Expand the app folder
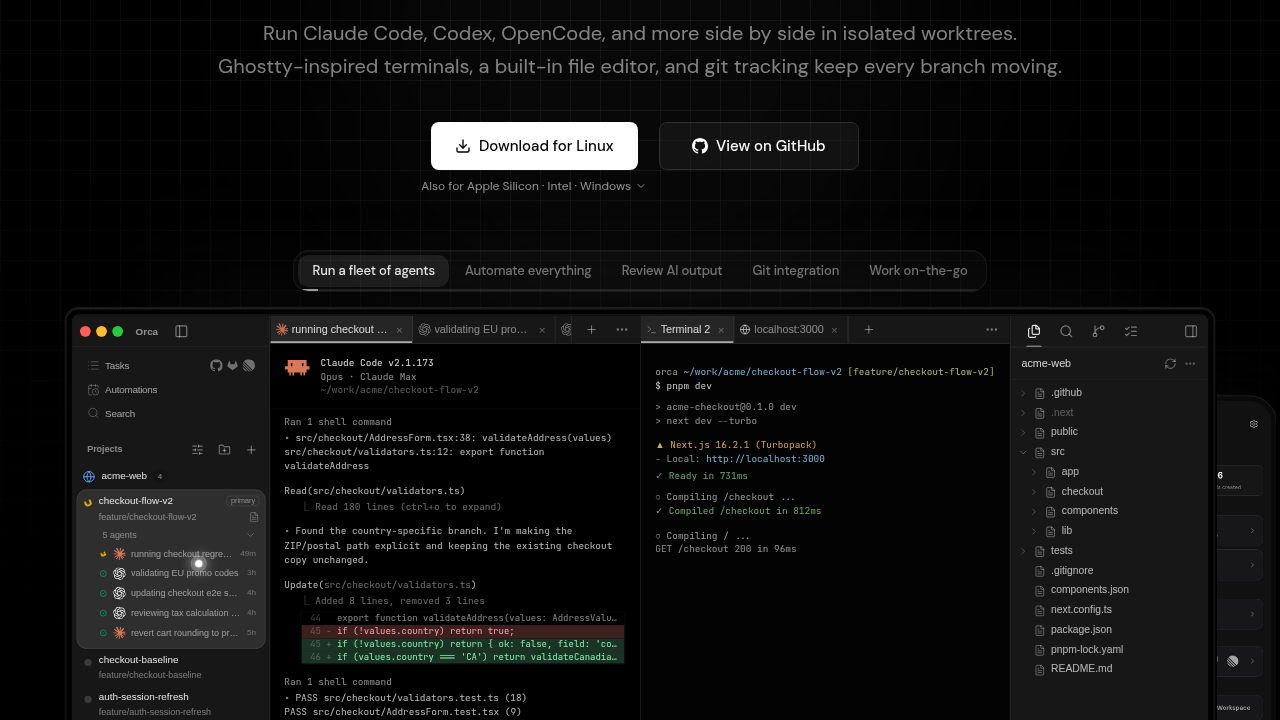This screenshot has width=1280, height=720. [1110, 472]
